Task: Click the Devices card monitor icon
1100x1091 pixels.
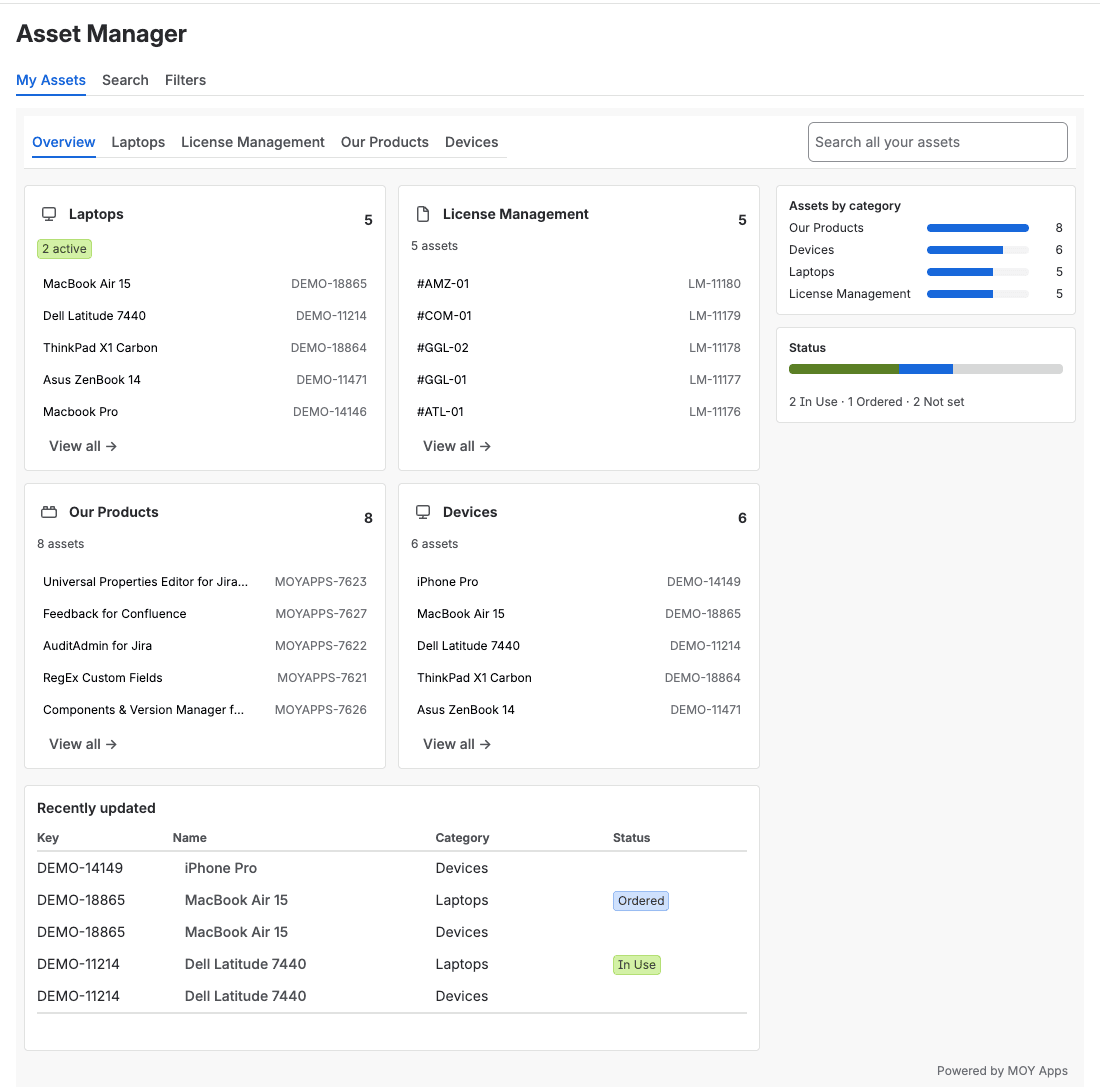Action: [x=423, y=512]
